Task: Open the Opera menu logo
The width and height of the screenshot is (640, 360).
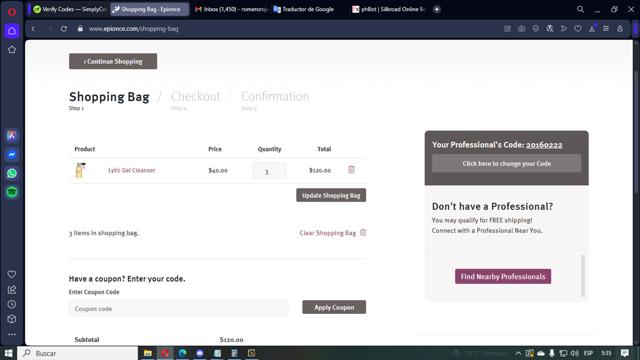Action: 12,11
